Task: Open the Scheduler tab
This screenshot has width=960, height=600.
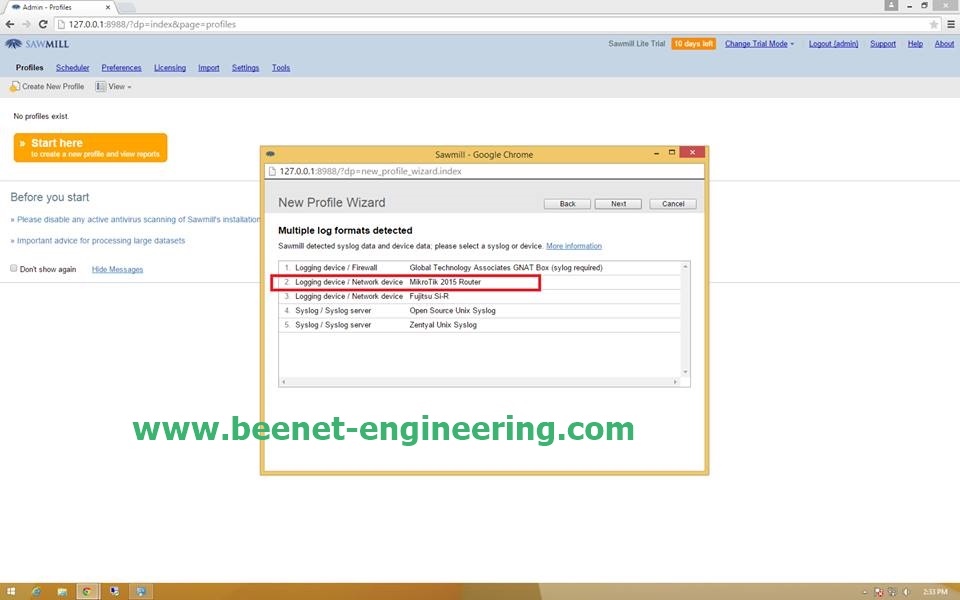Action: [72, 68]
